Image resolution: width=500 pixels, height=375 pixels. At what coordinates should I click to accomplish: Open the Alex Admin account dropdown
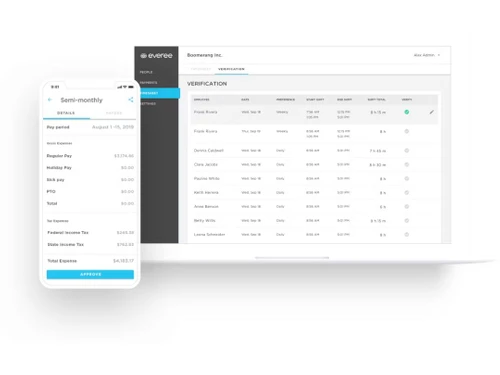(x=427, y=55)
